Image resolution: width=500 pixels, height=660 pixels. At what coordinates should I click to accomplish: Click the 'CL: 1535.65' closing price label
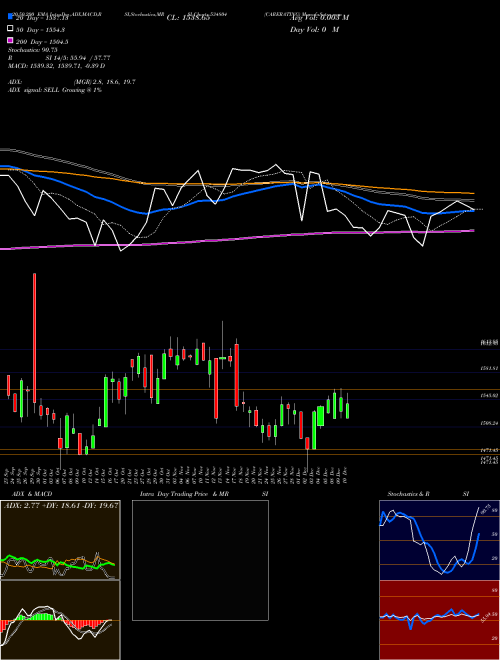click(x=188, y=18)
